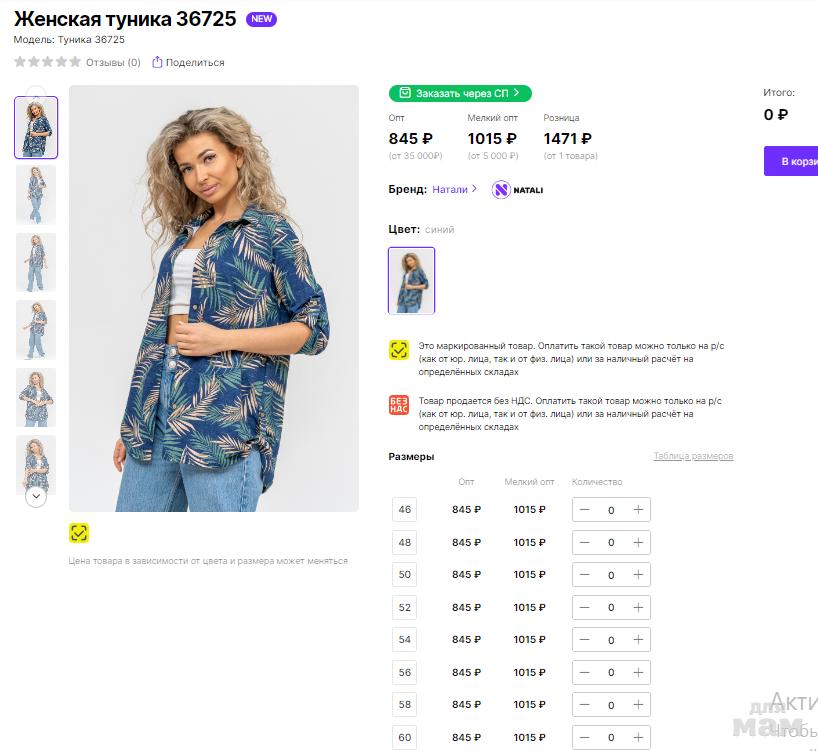Click the star rating icons

48,62
